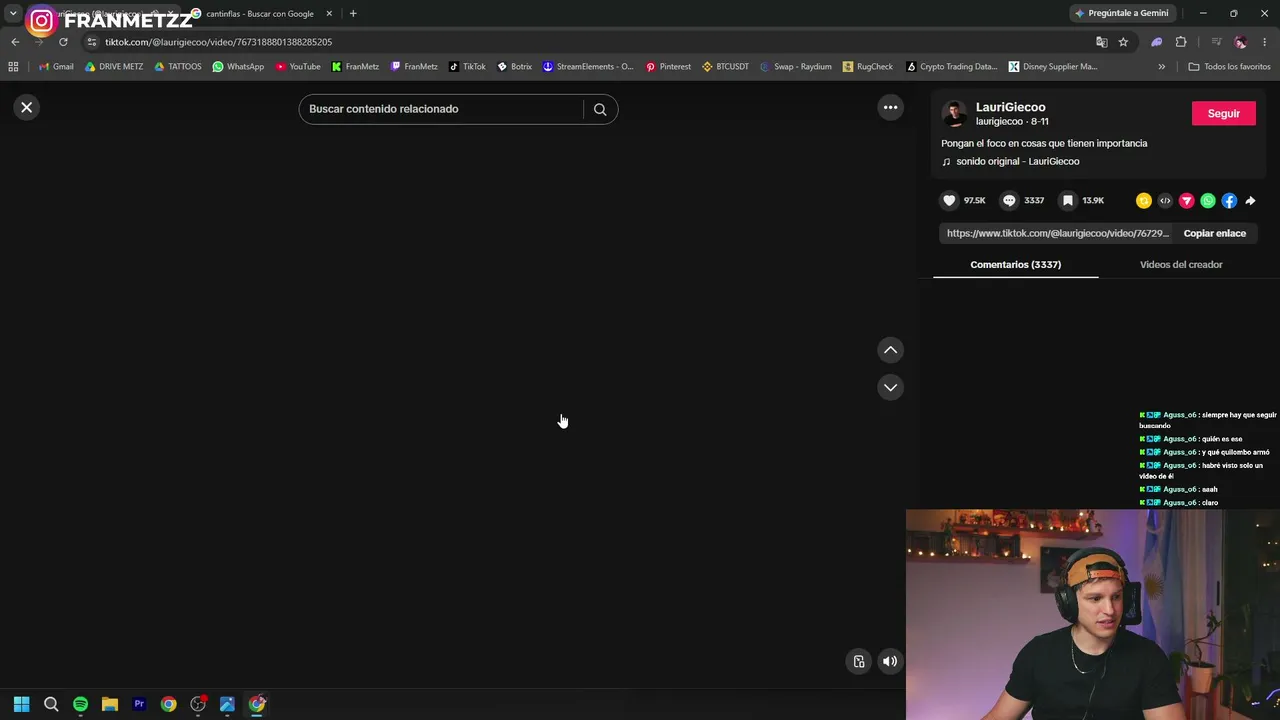Show hidden bookmarks with the overflow chevron
Image resolution: width=1280 pixels, height=720 pixels.
pos(1161,67)
